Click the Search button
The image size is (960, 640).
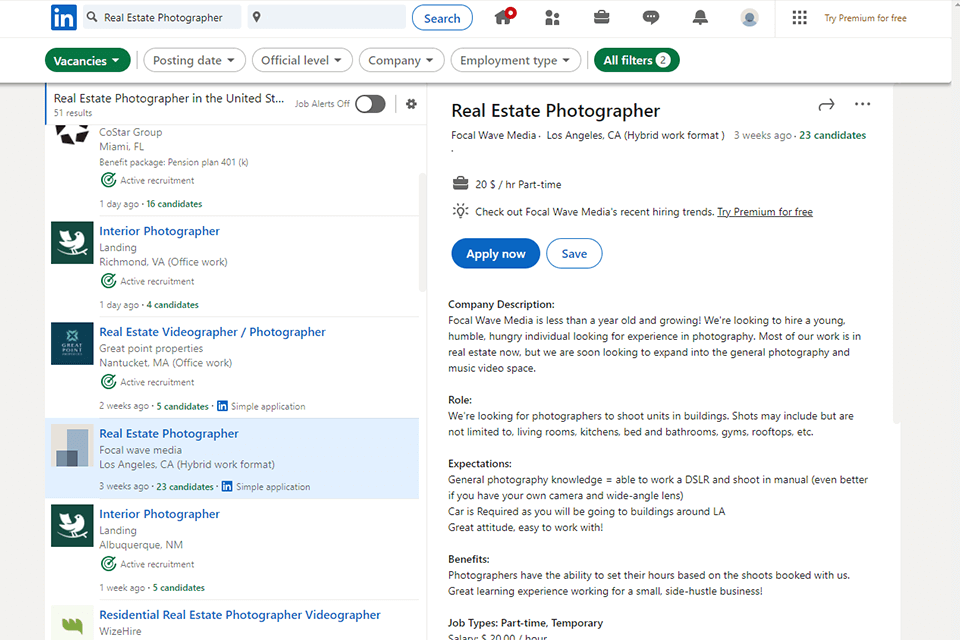[x=442, y=18]
